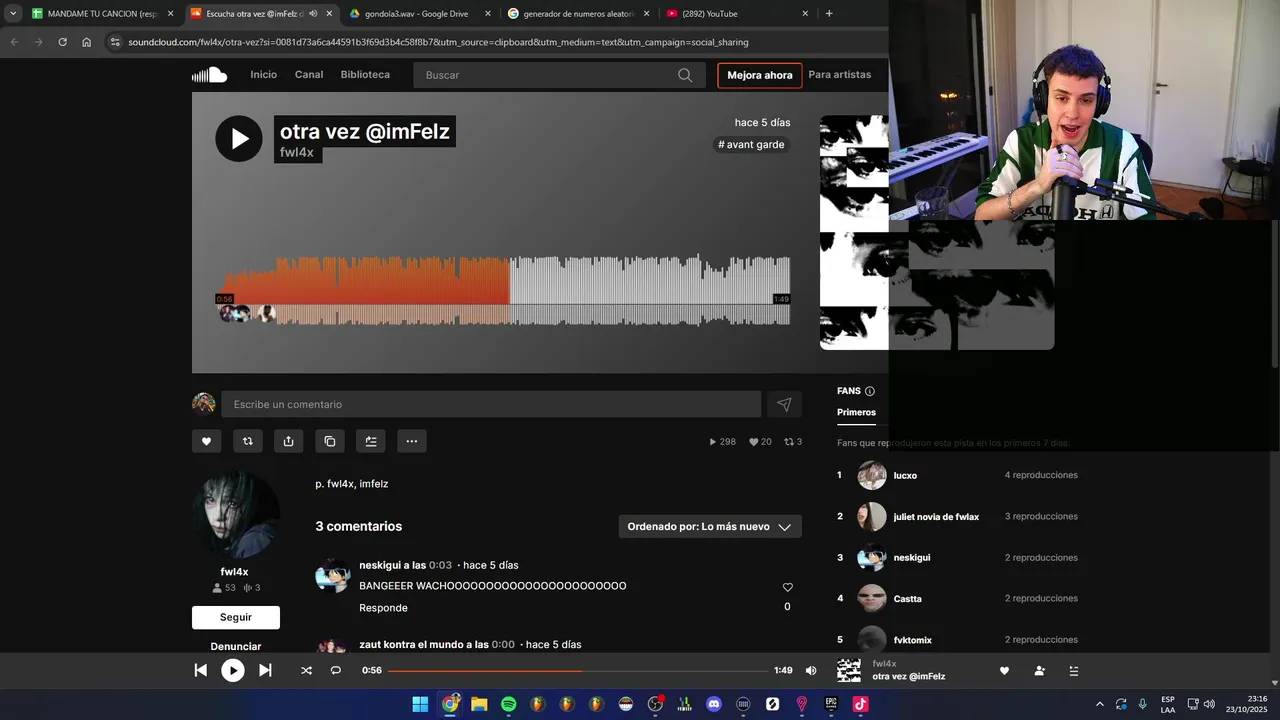
Task: Open Epic Games from taskbar
Action: [x=831, y=704]
